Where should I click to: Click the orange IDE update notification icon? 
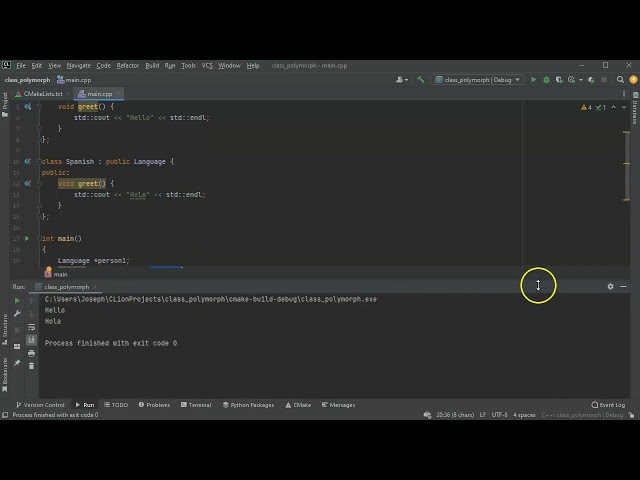pos(633,80)
